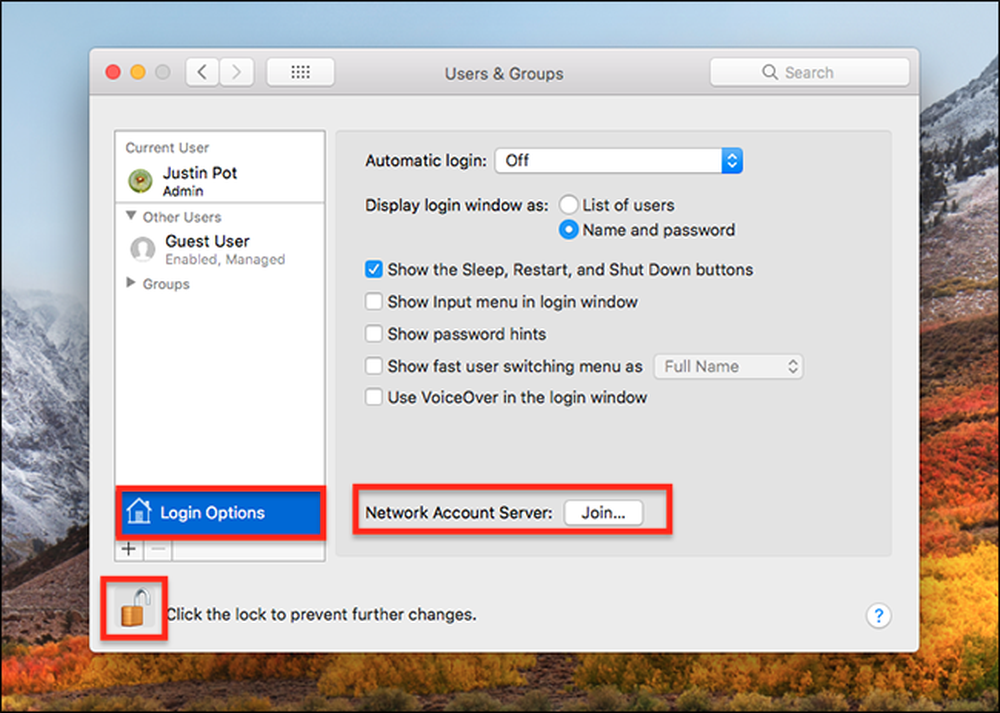Click the Current User header text

coord(167,147)
